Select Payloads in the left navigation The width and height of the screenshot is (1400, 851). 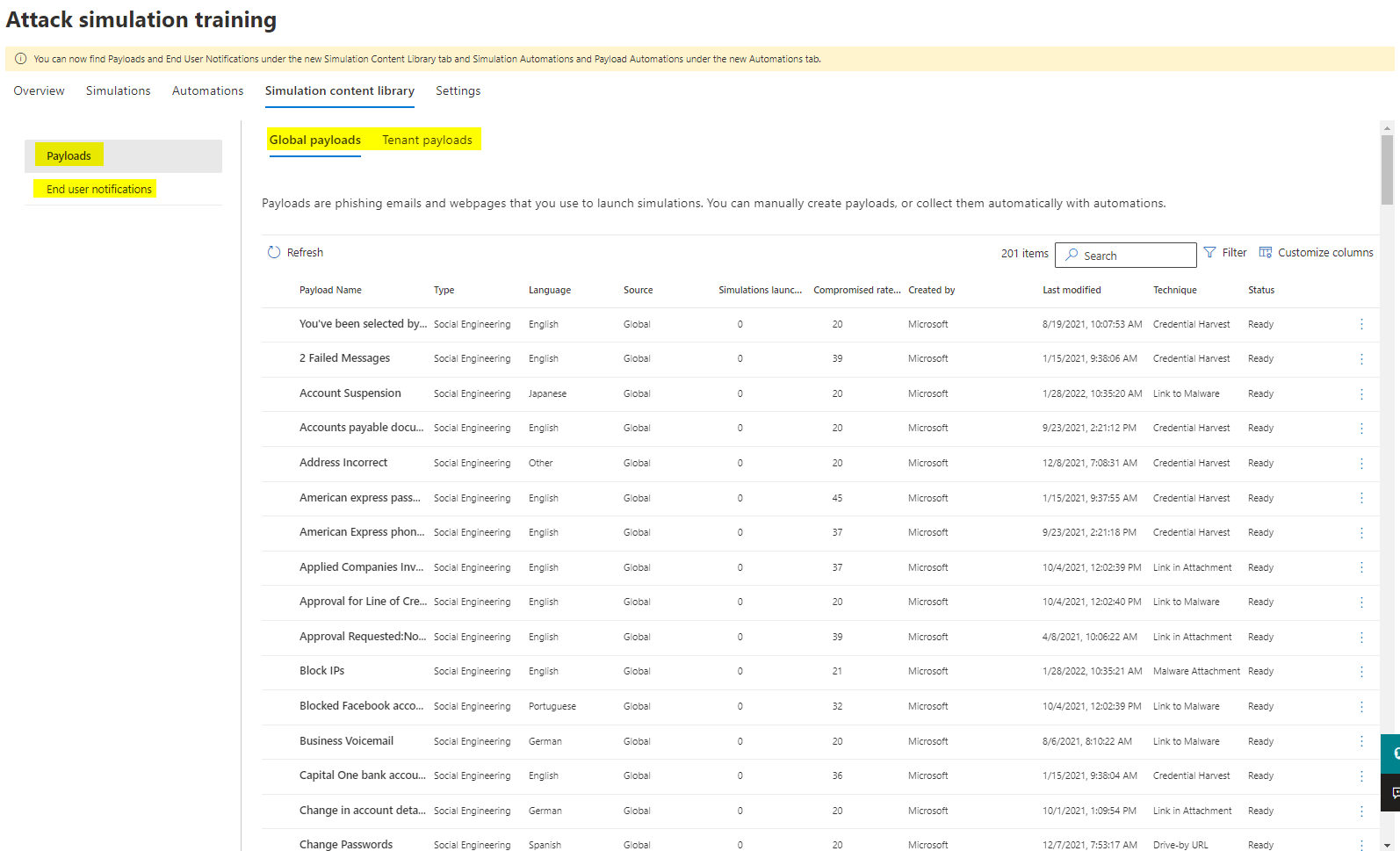click(123, 156)
